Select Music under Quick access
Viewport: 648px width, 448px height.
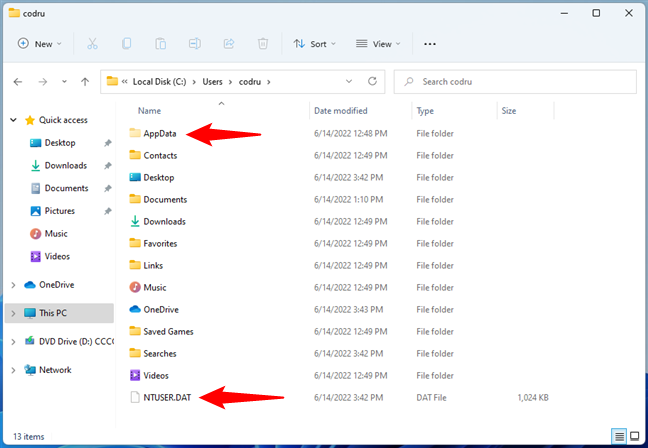tap(56, 234)
